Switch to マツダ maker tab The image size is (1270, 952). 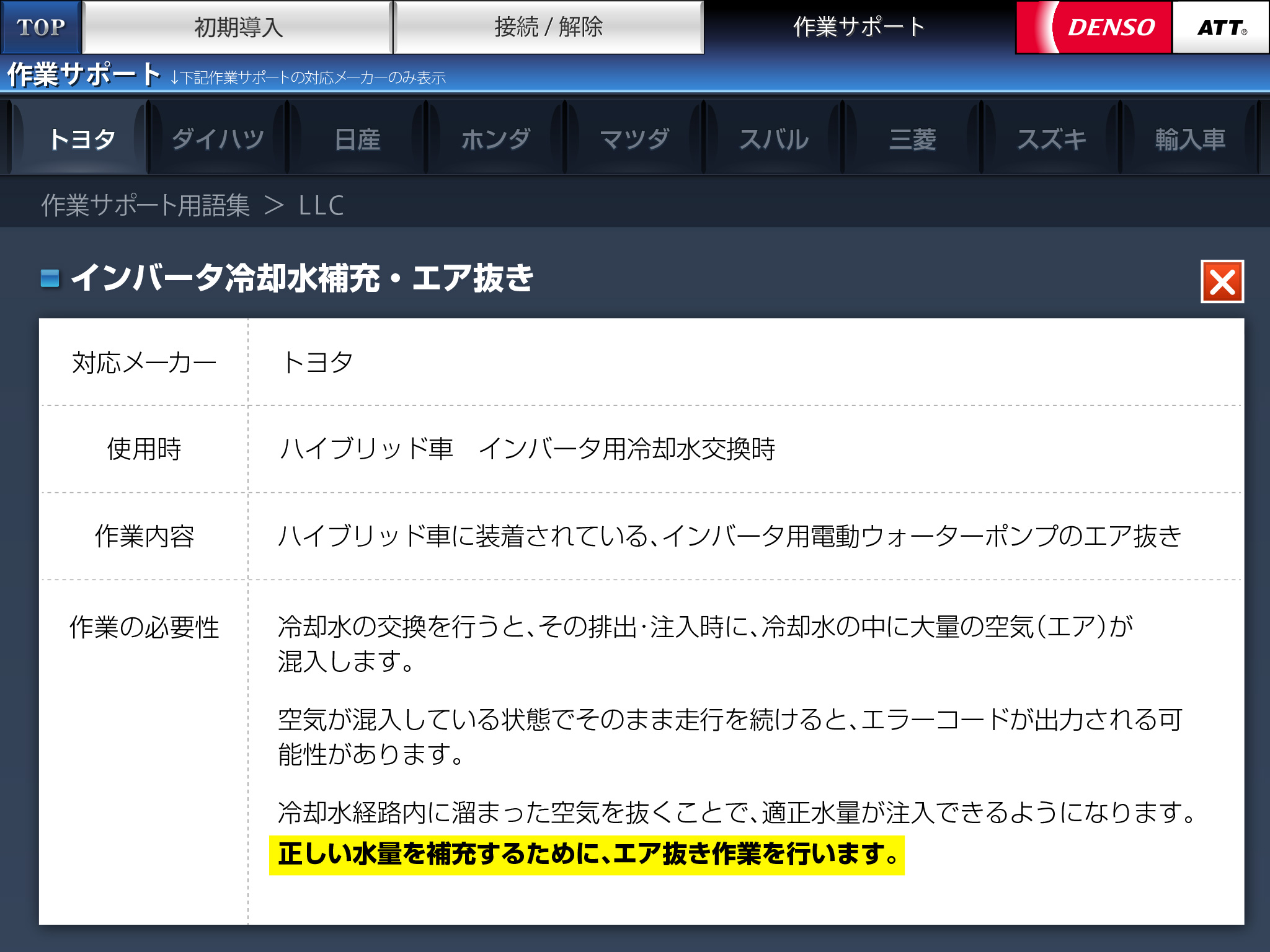634,139
